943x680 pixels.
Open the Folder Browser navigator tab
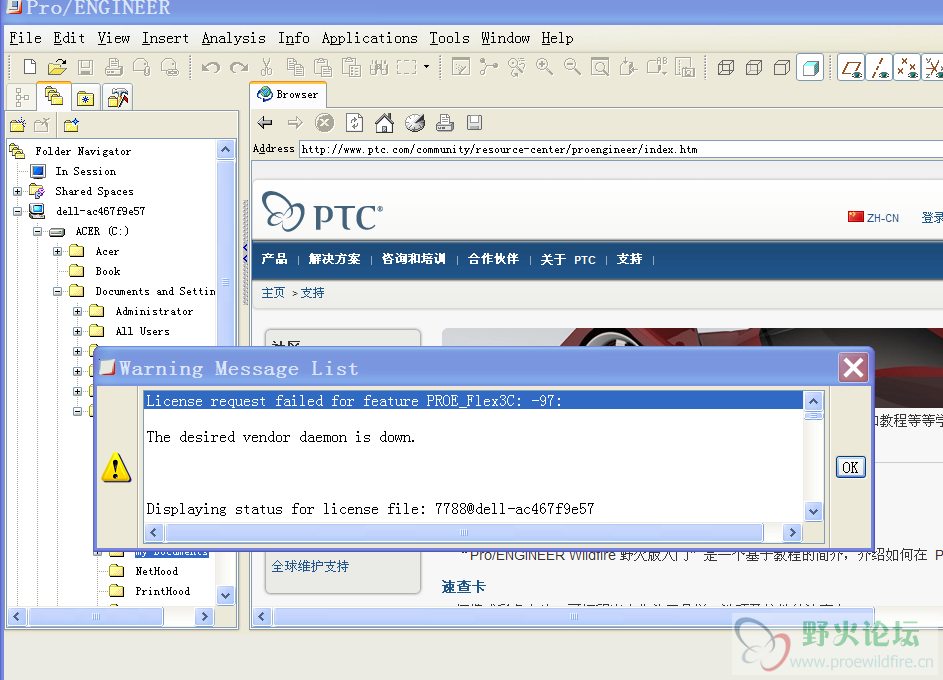coord(54,96)
